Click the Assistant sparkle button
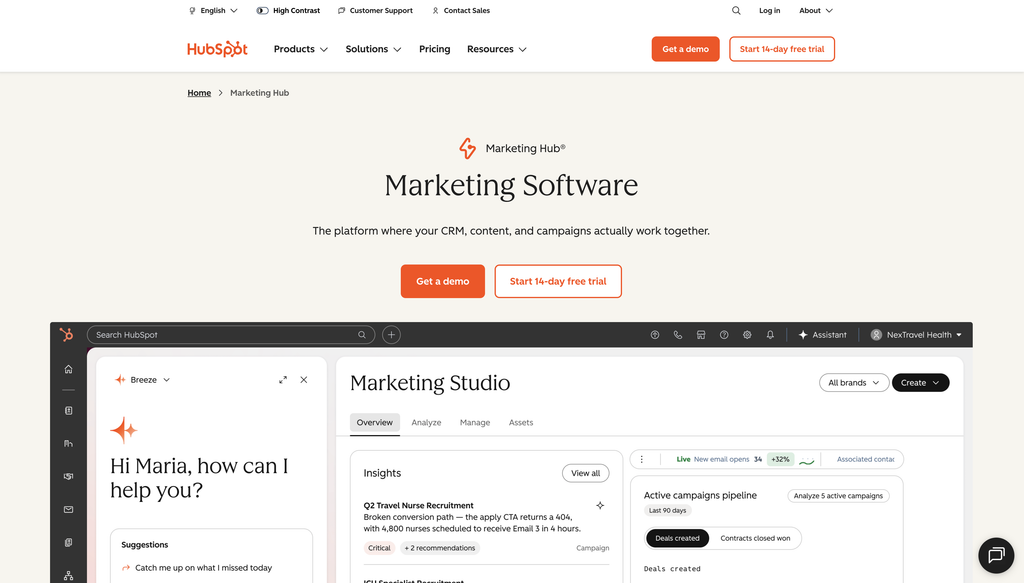 pos(822,335)
